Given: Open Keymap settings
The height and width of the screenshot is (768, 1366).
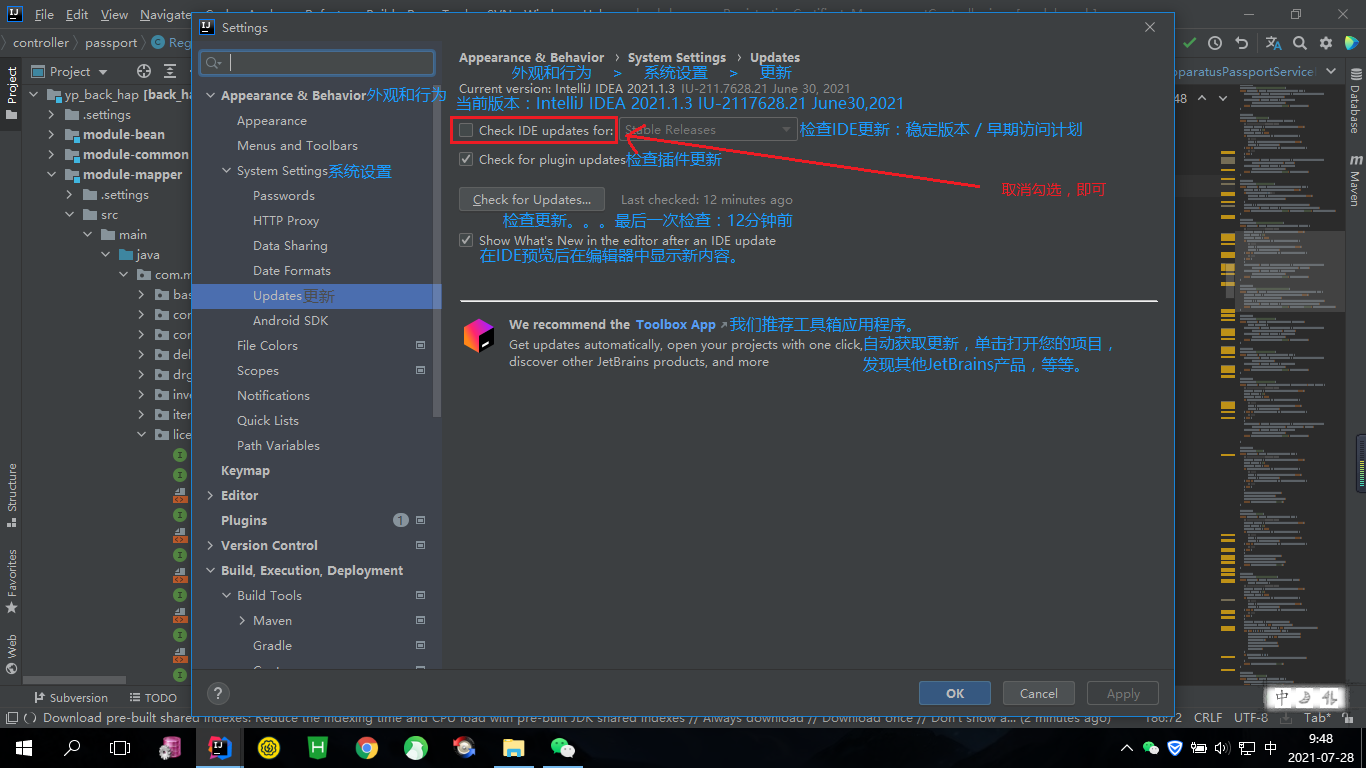Looking at the screenshot, I should click(x=245, y=471).
